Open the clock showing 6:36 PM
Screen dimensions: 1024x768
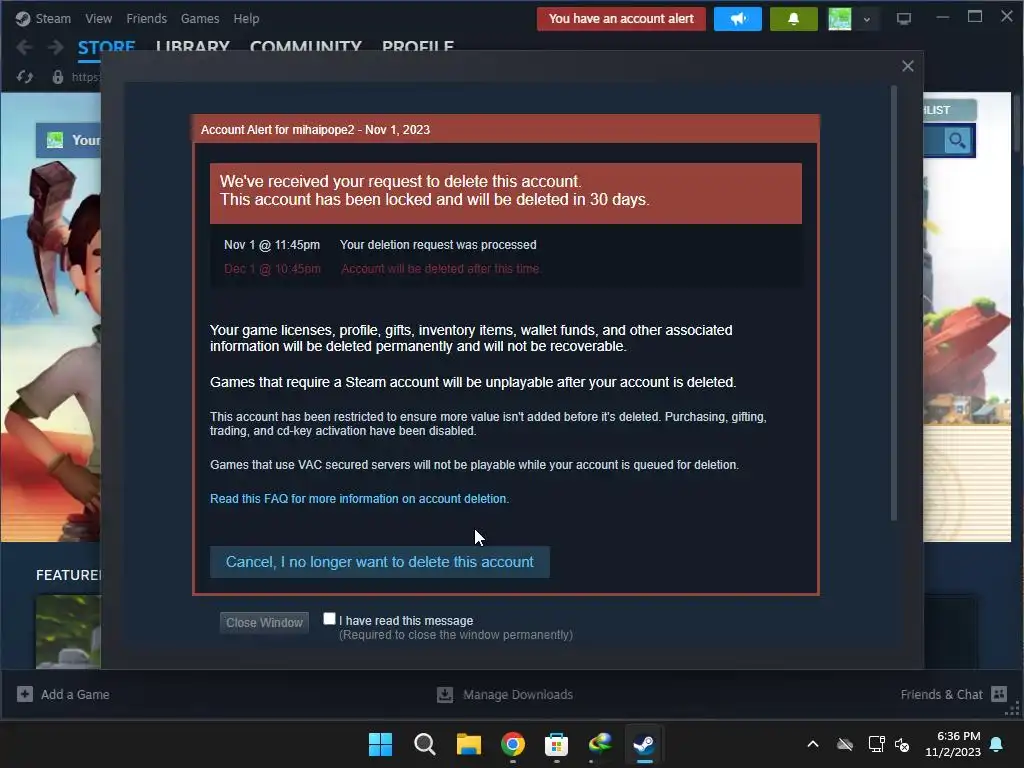[953, 744]
